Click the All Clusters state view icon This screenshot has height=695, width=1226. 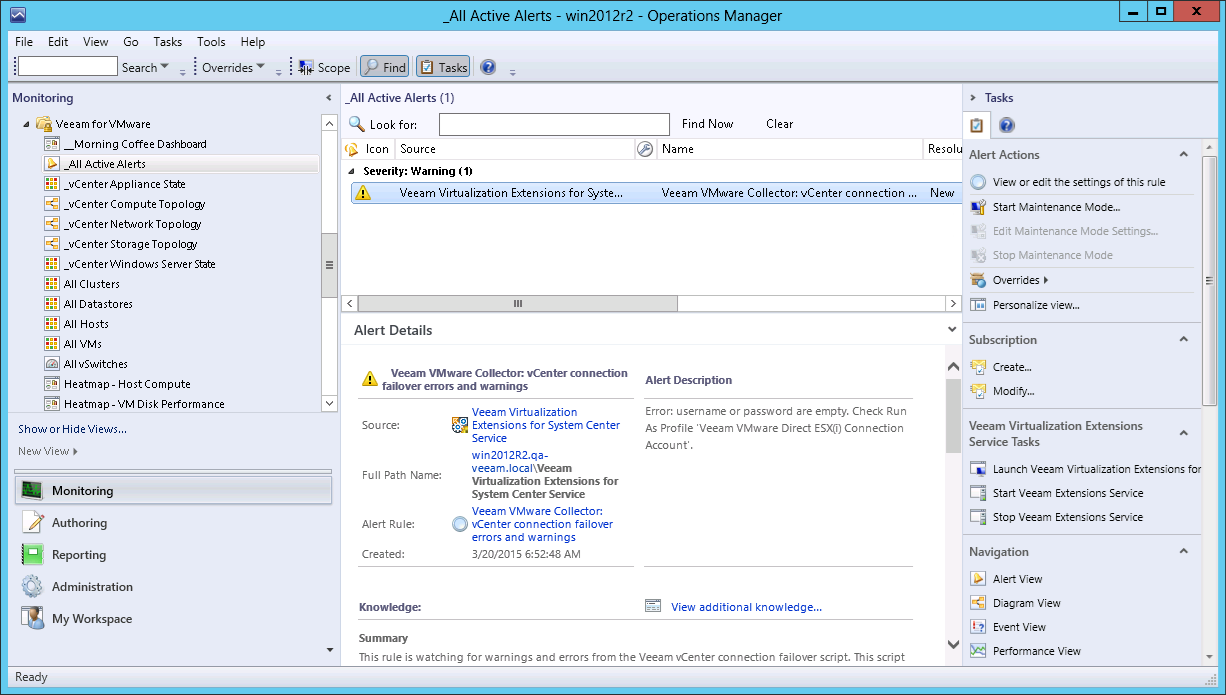pyautogui.click(x=52, y=284)
